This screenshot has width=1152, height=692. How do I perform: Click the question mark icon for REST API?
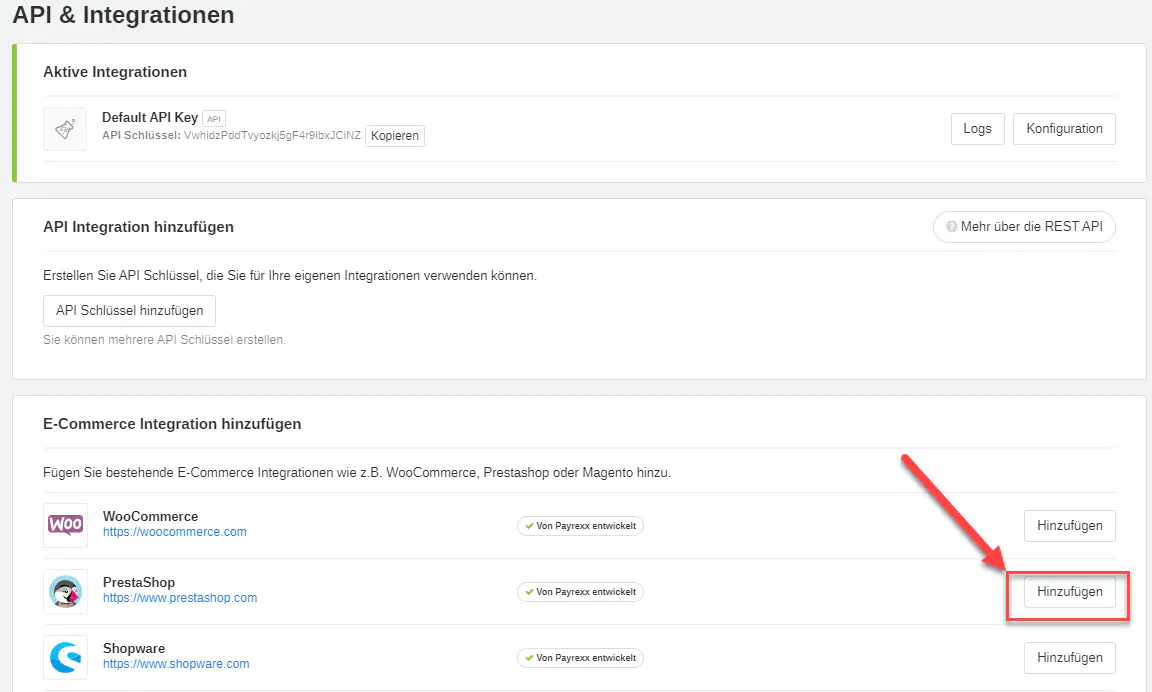[952, 227]
